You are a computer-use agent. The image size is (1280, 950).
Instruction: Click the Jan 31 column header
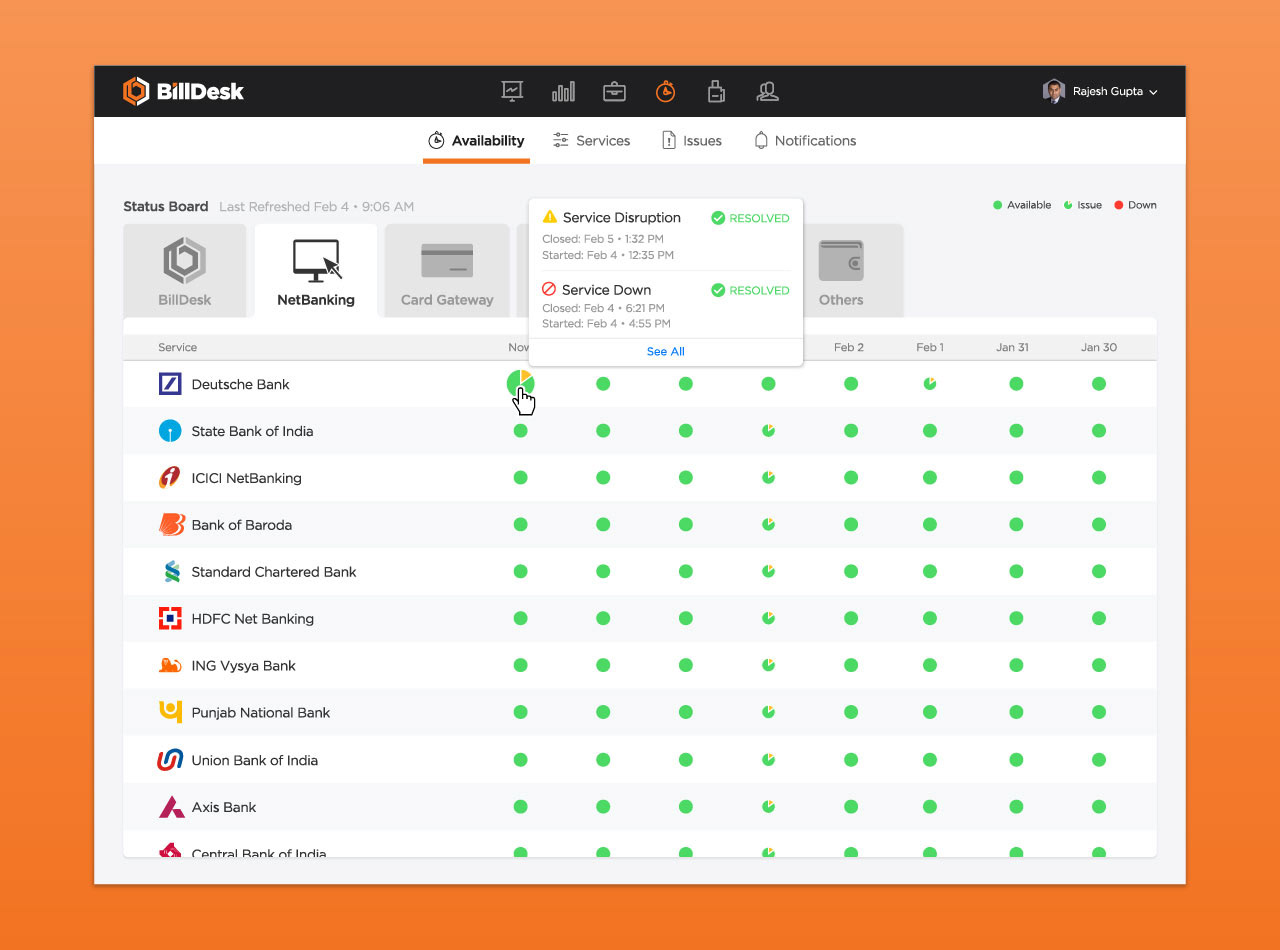click(1012, 347)
